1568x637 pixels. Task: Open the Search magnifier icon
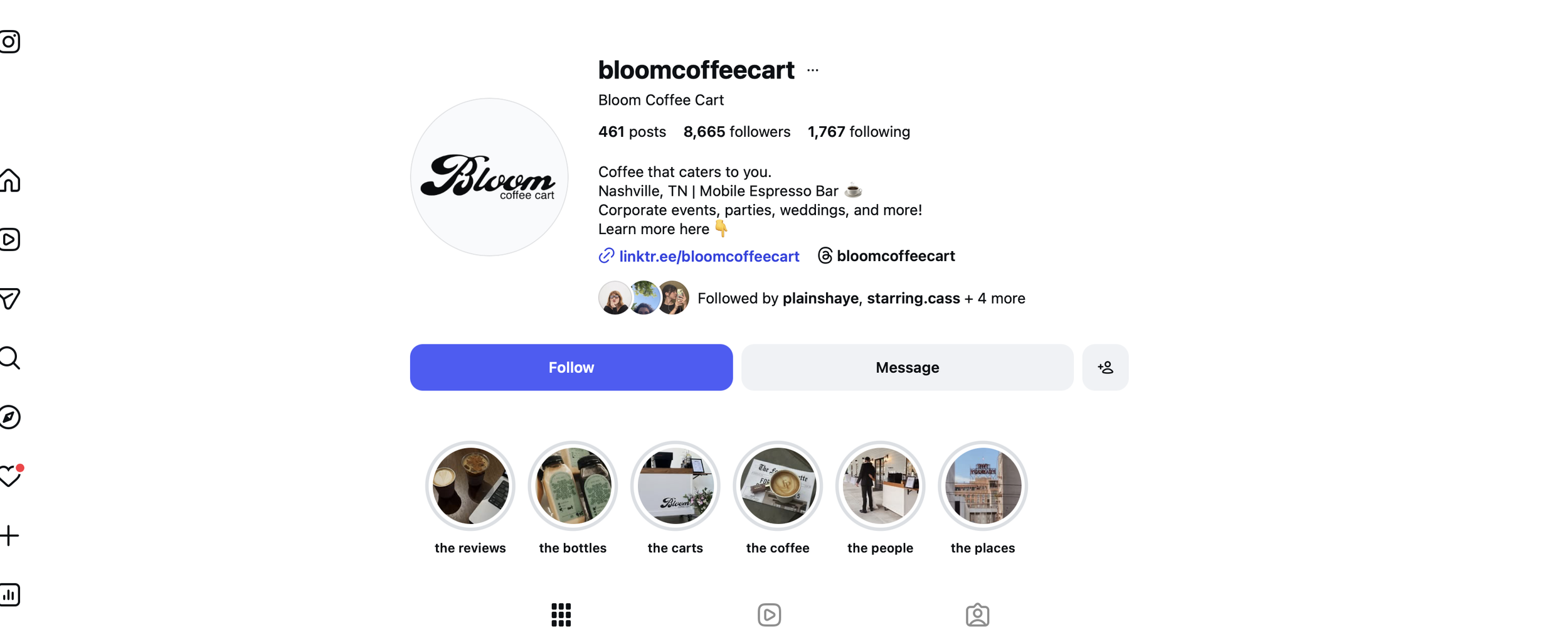point(9,358)
